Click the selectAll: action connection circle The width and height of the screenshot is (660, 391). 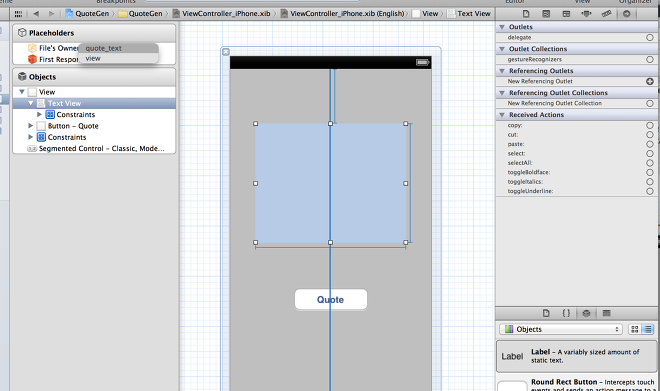tap(650, 163)
